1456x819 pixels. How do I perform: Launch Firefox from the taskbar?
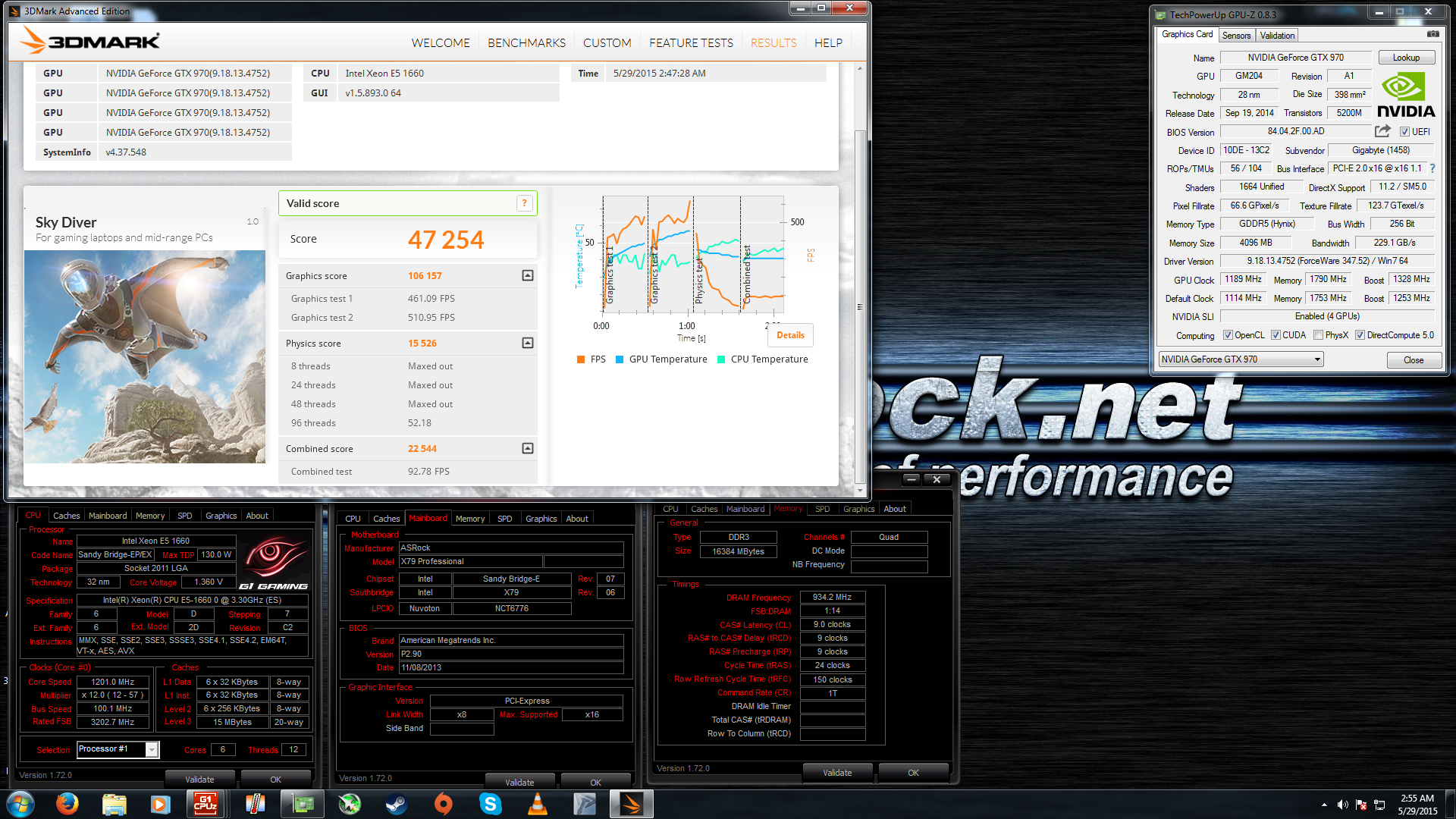(67, 804)
